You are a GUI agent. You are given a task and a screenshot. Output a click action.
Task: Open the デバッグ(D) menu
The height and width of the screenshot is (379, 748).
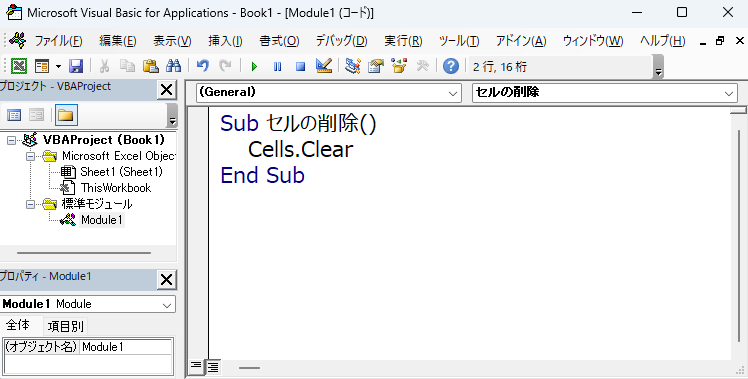tap(341, 41)
